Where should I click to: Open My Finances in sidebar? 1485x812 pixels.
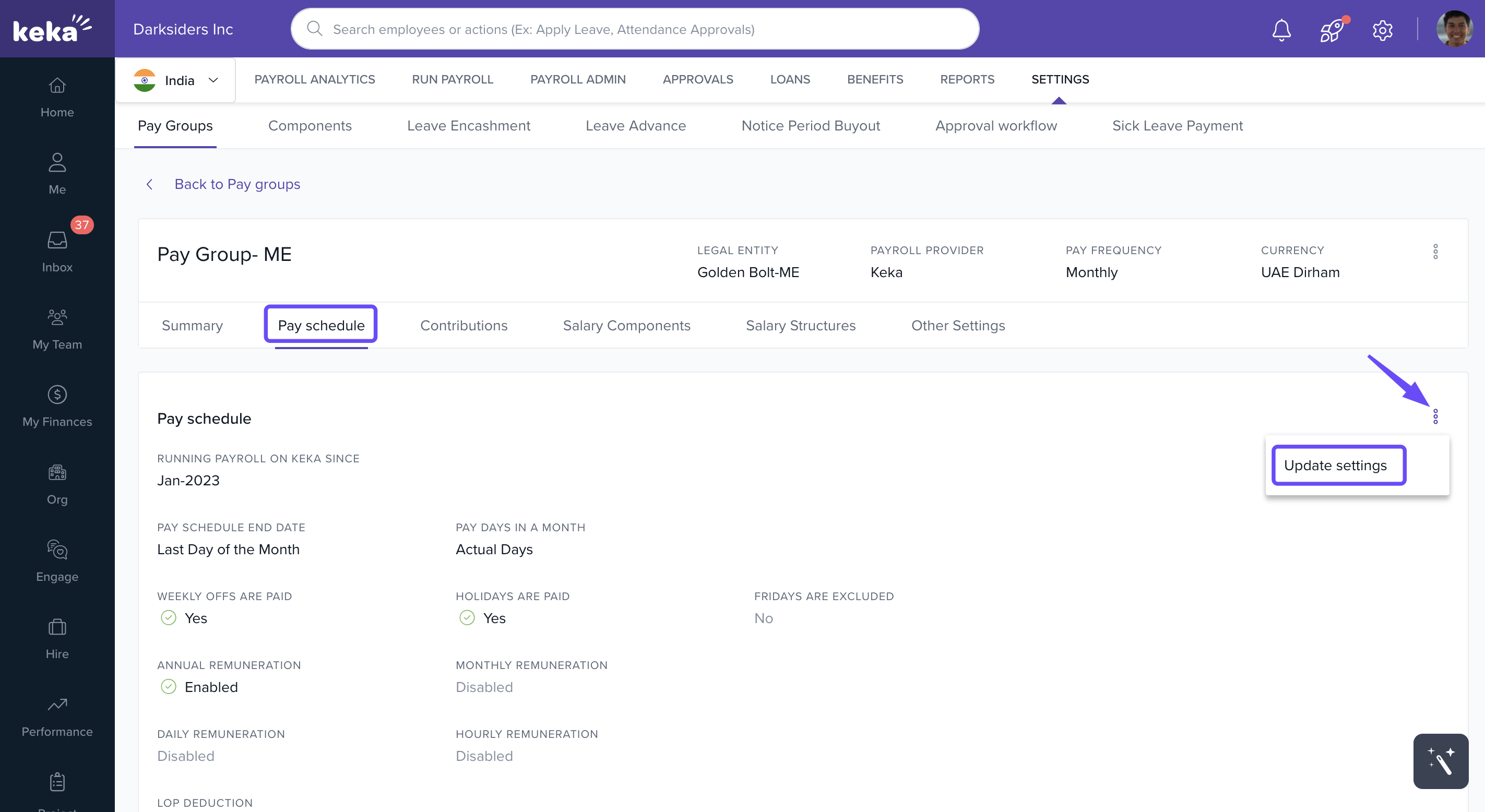tap(57, 407)
